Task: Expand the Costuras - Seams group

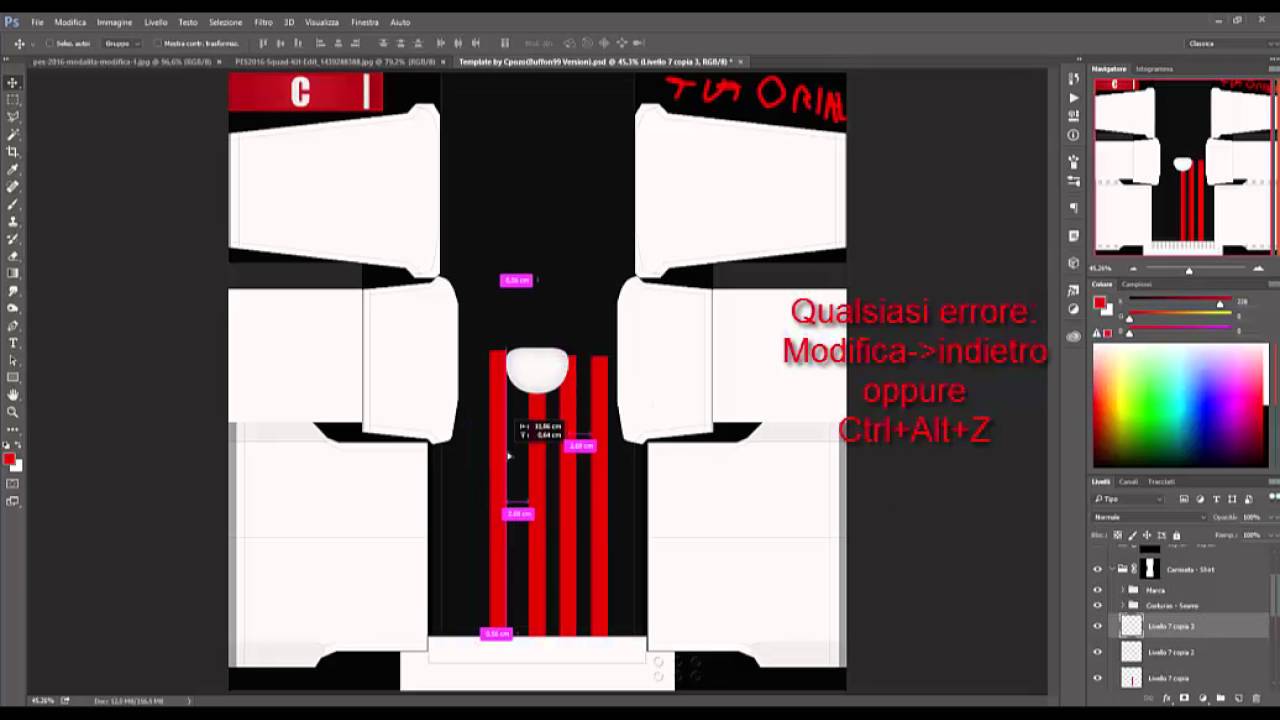Action: tap(1123, 605)
